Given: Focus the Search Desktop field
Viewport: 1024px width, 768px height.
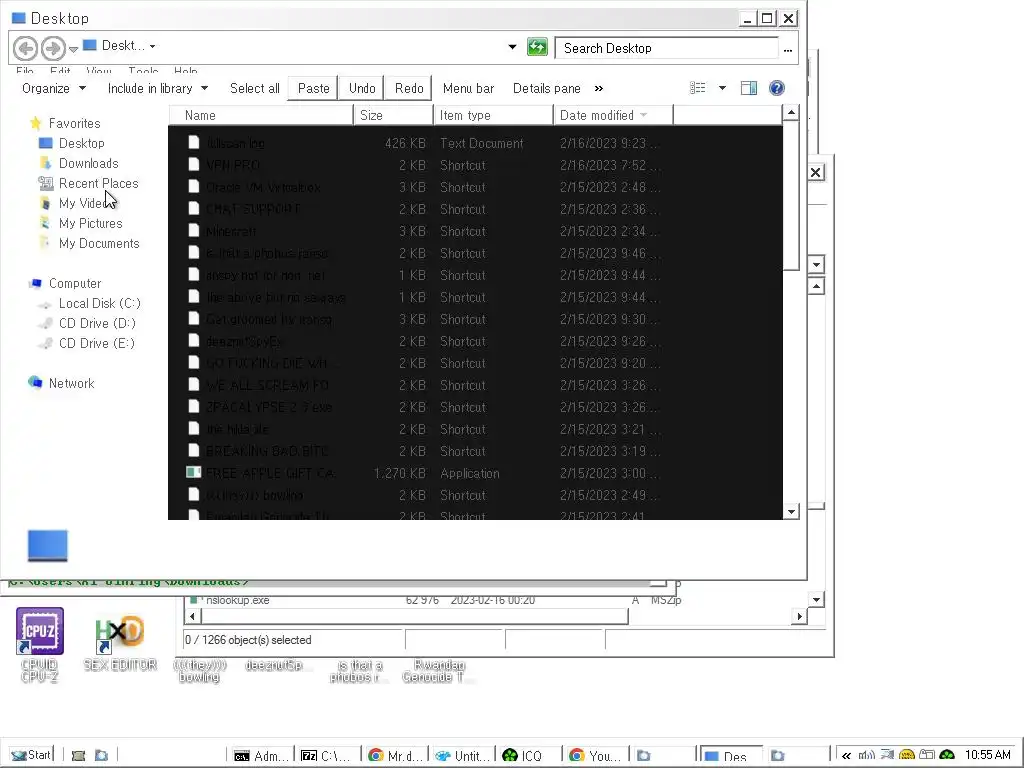Looking at the screenshot, I should [x=666, y=48].
